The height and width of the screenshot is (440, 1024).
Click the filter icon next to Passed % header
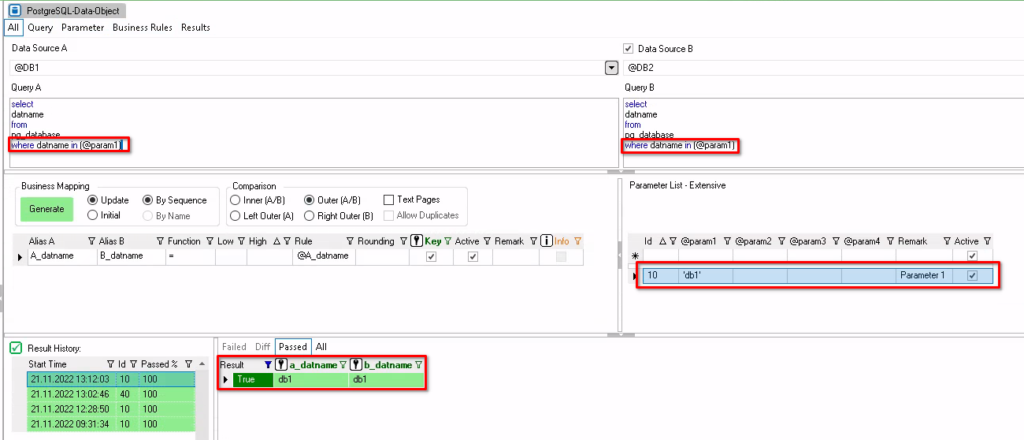190,364
